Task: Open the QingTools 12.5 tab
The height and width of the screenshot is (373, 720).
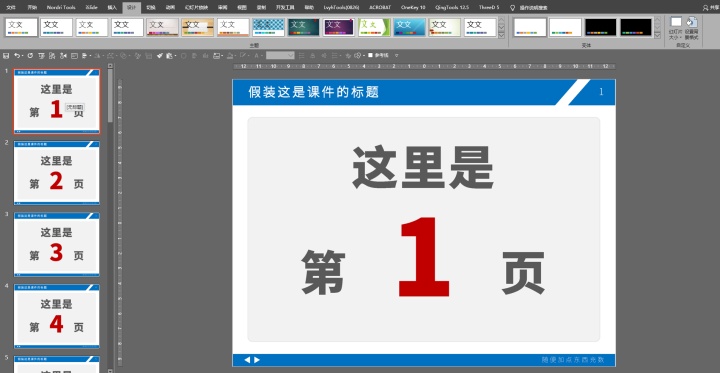Action: (452, 7)
